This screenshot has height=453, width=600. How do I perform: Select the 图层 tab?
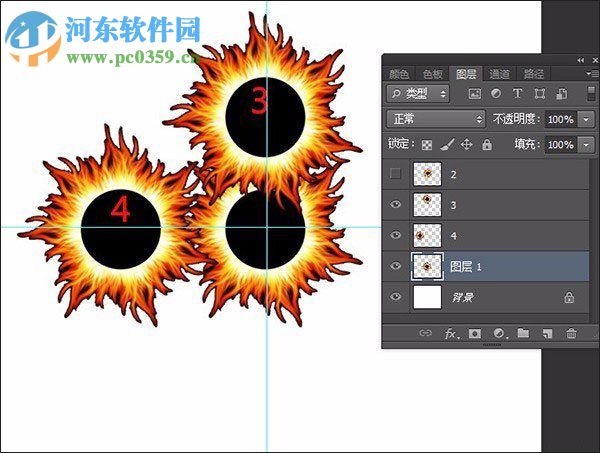tap(466, 73)
